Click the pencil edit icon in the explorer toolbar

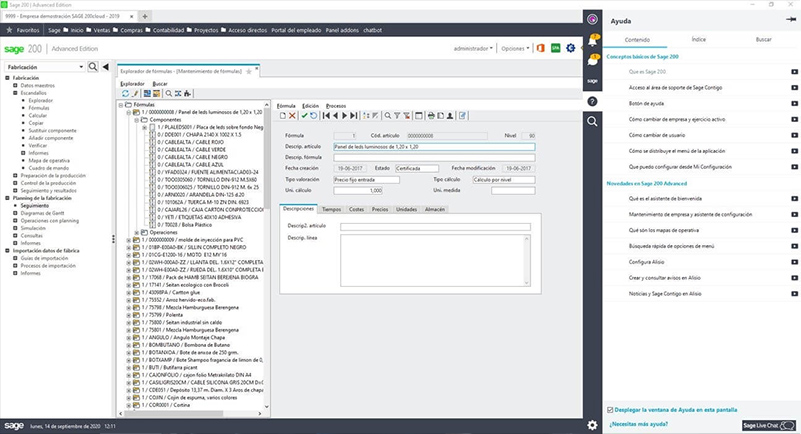click(x=135, y=93)
